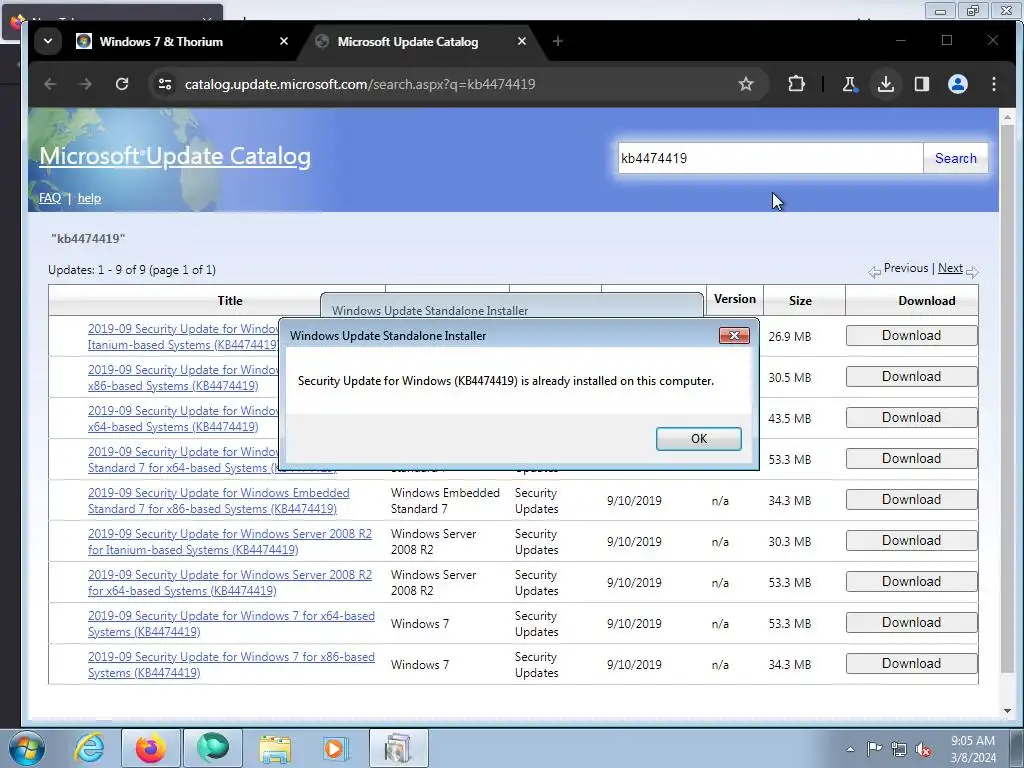This screenshot has height=768, width=1024.
Task: Download Windows 7 x64 update
Action: [x=911, y=623]
